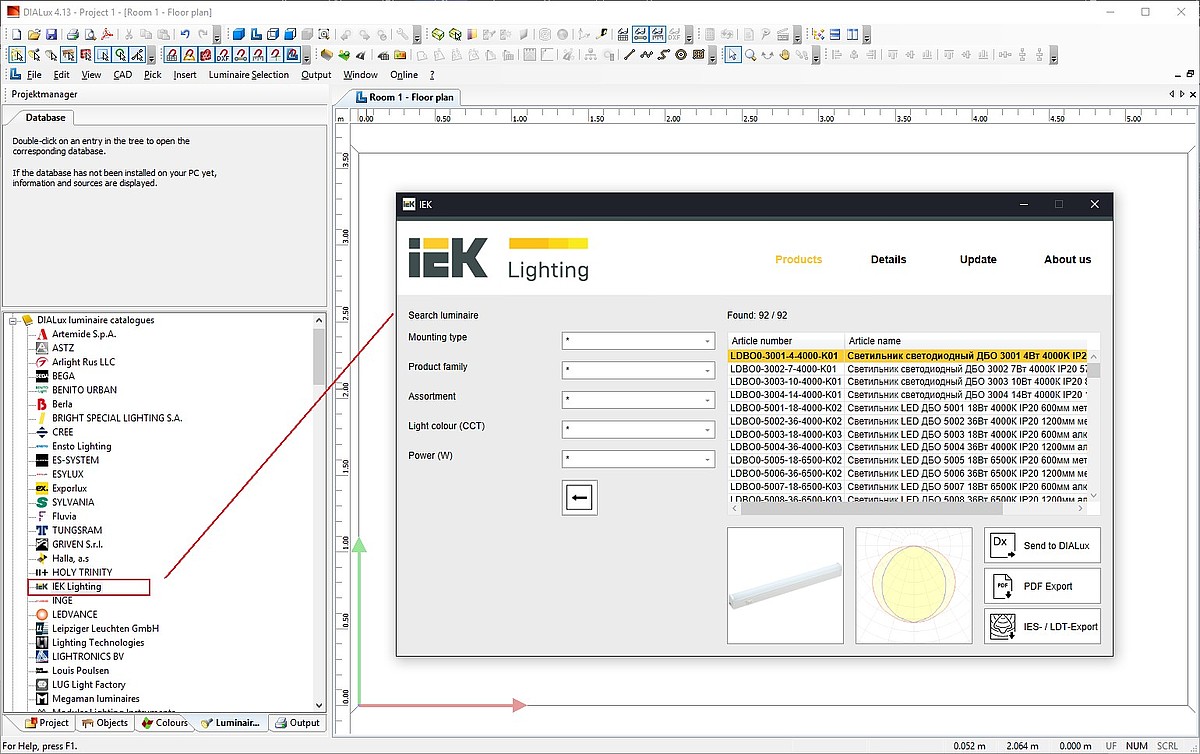
Task: Click the floor plan view L icon
Action: 256,33
